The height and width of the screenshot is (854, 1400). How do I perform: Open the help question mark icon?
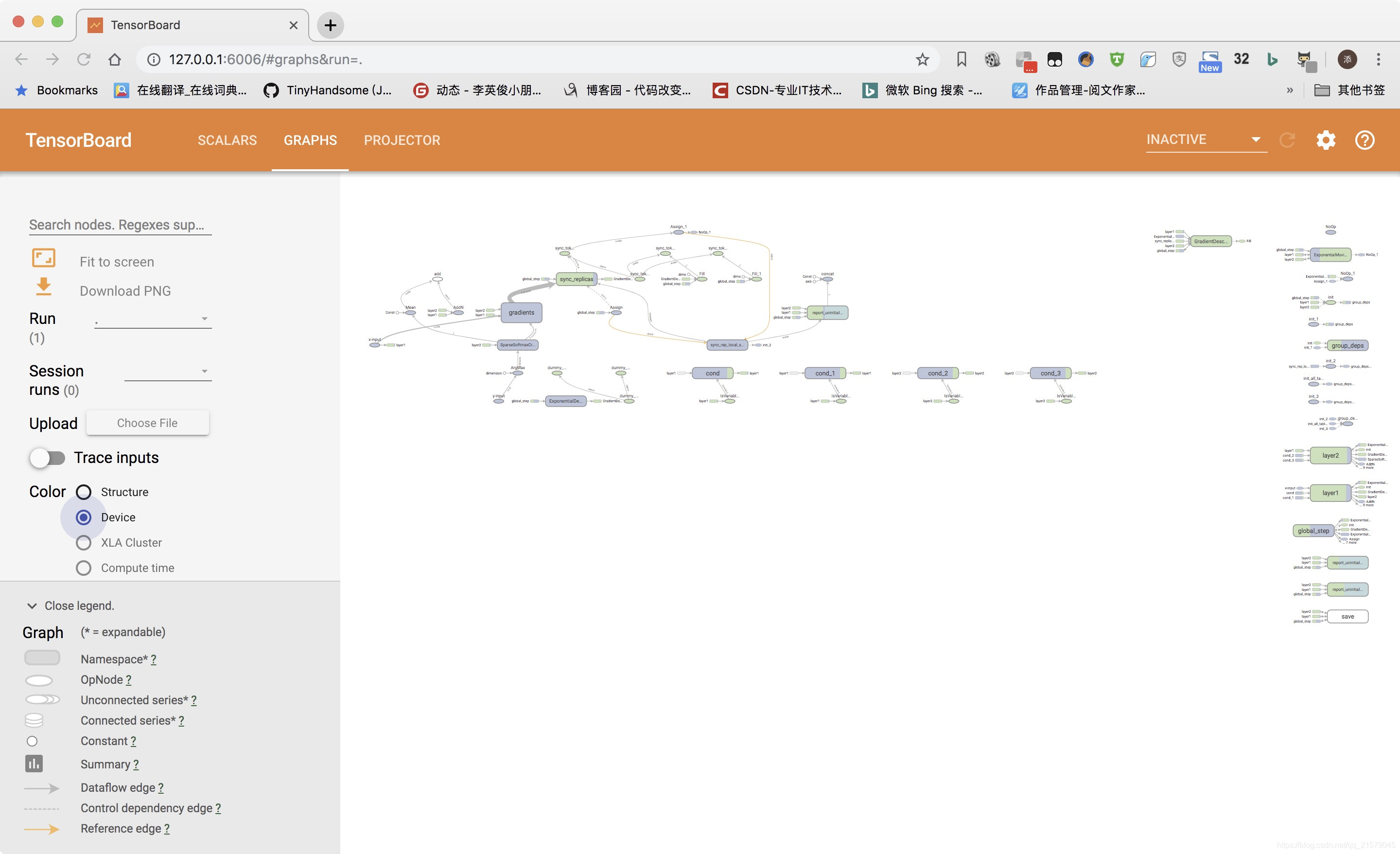coord(1364,141)
